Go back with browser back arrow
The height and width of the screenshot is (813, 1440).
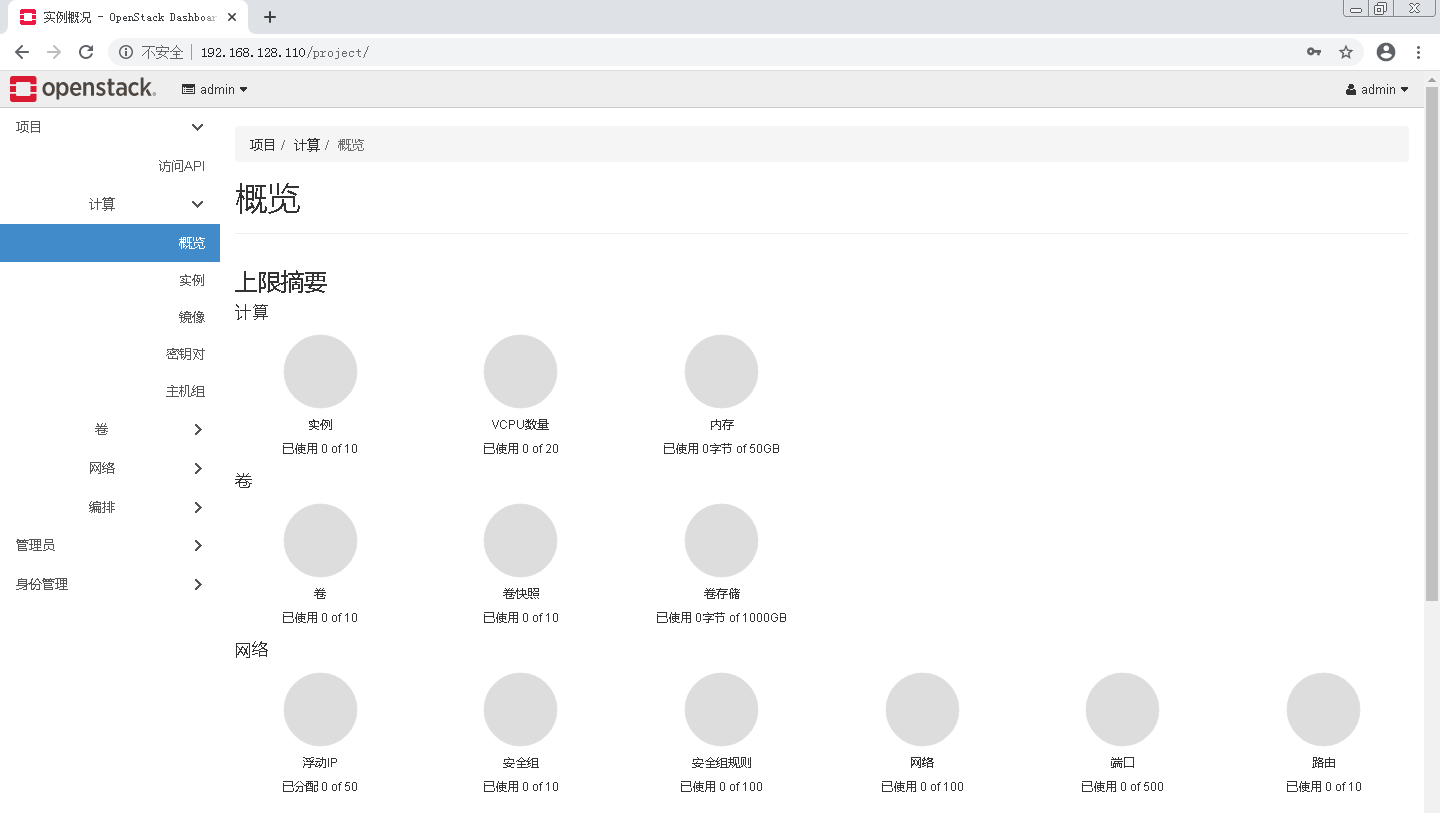22,52
